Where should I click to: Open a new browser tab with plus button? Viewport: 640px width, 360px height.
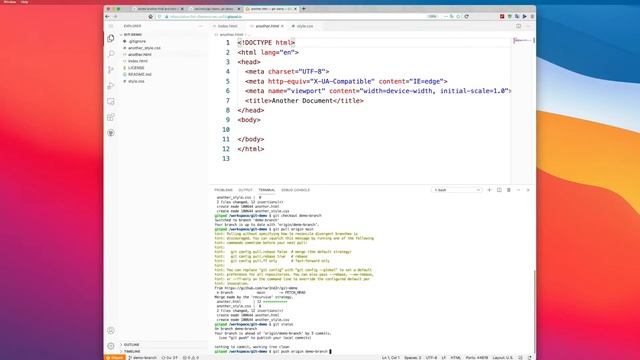click(304, 9)
